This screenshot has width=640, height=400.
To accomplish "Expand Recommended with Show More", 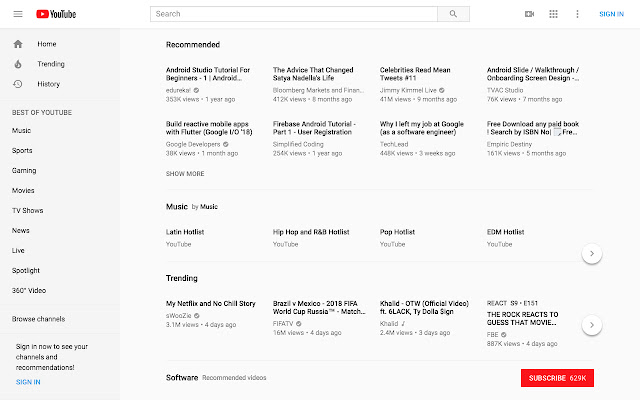I will coord(185,174).
